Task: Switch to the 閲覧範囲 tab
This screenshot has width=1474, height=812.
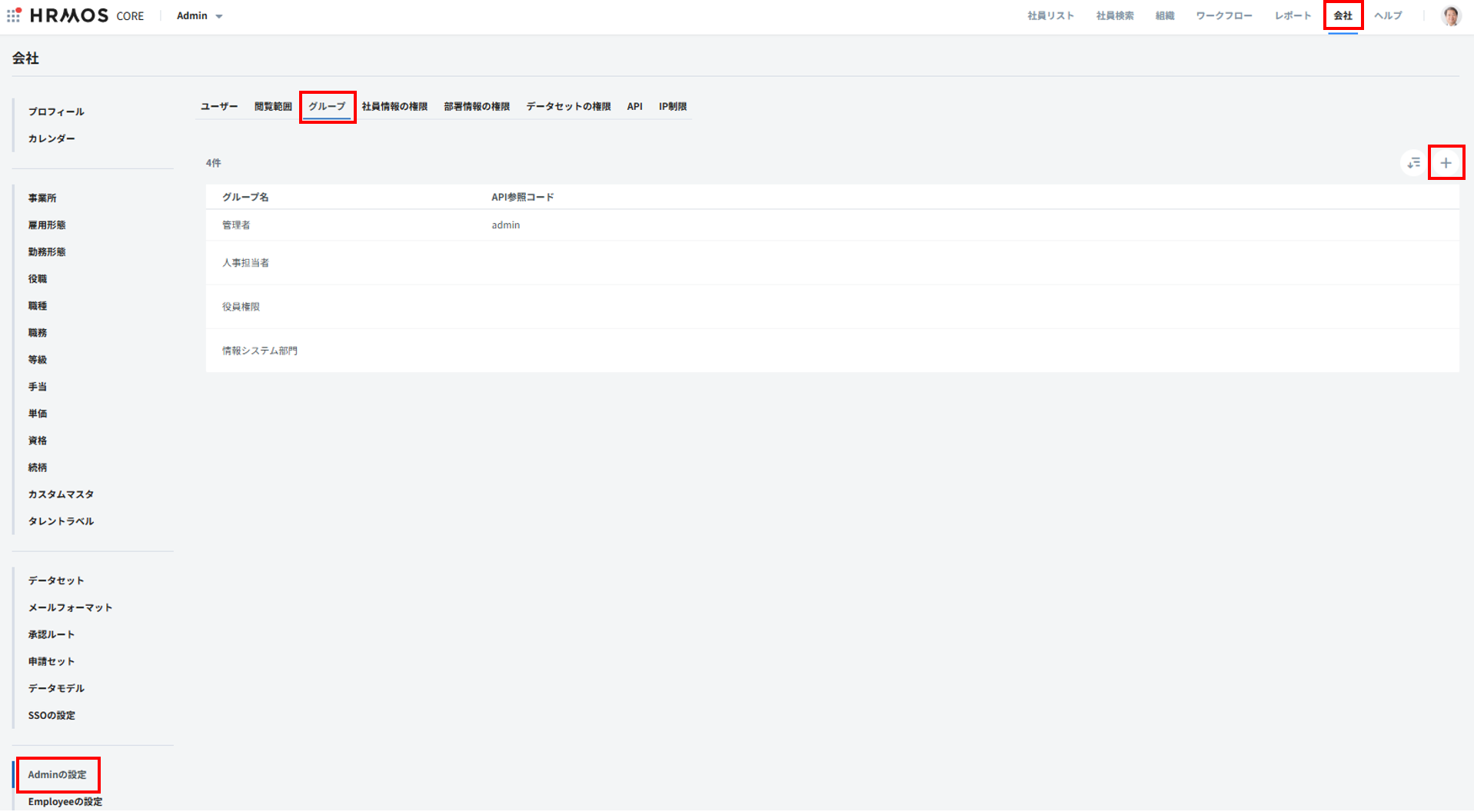Action: pyautogui.click(x=273, y=107)
